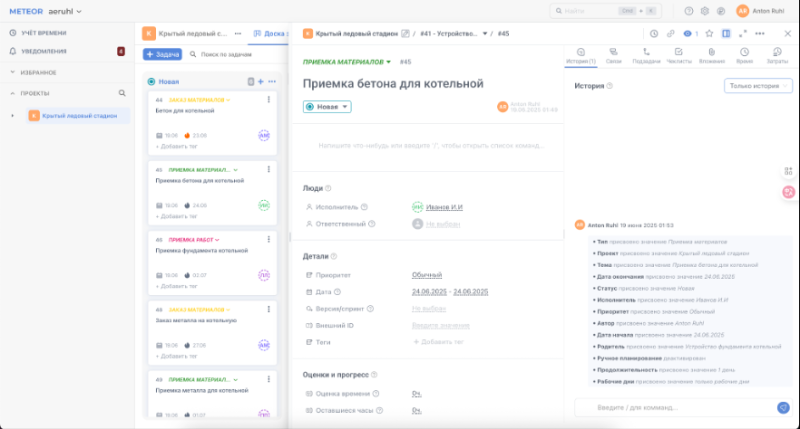Copy task link via chain icon
The image size is (800, 429).
pyautogui.click(x=670, y=34)
